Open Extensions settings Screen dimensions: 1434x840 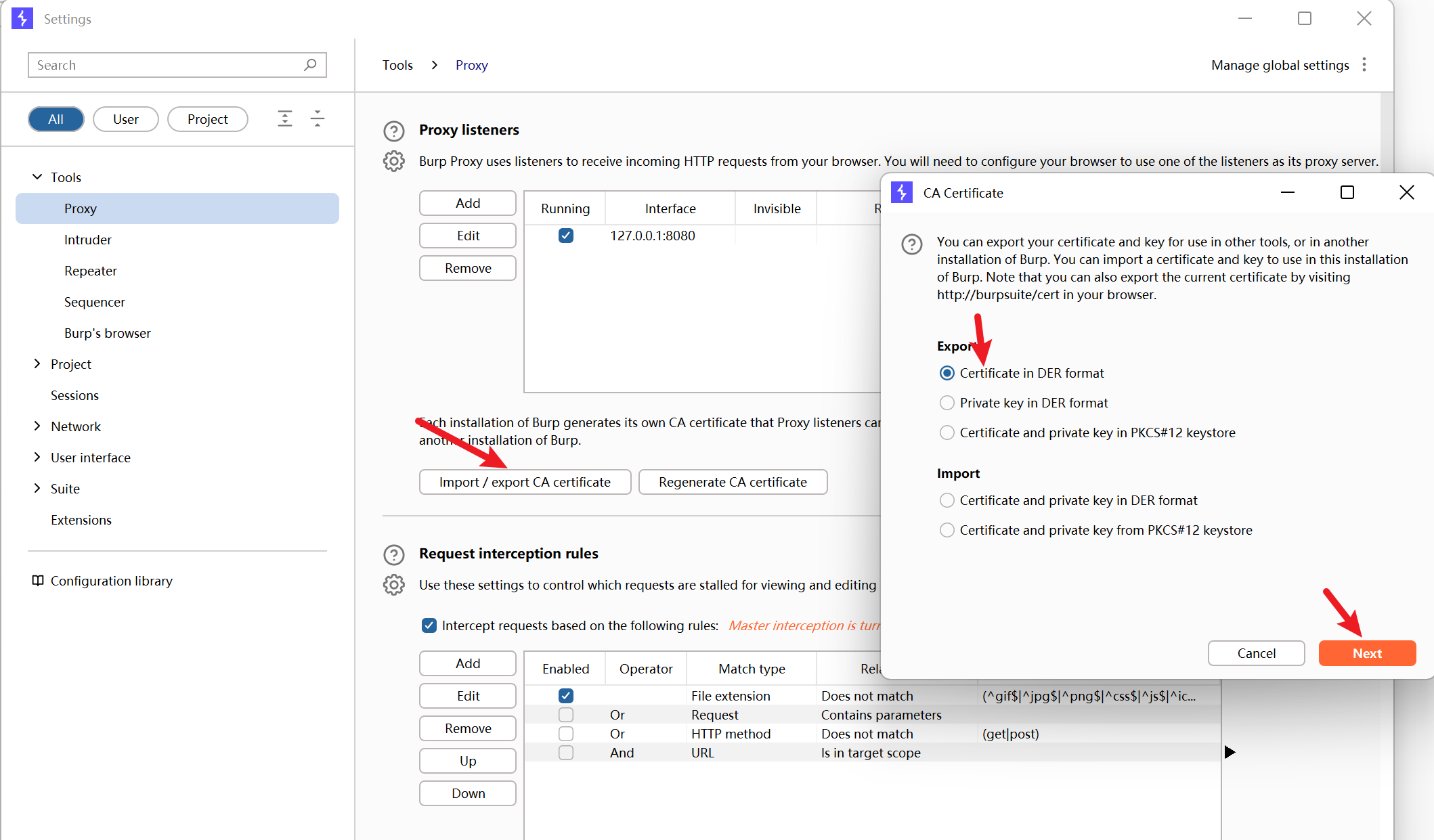coord(81,520)
